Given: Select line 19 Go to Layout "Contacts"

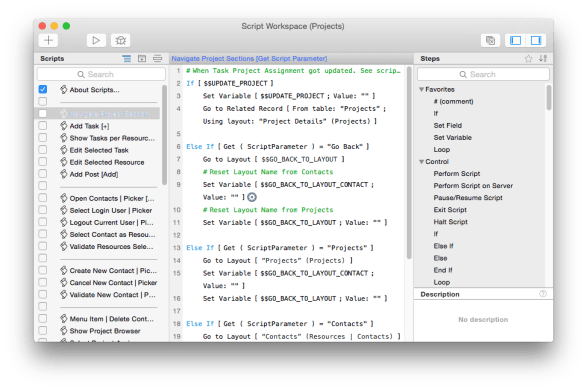Looking at the screenshot, I should [301, 336].
